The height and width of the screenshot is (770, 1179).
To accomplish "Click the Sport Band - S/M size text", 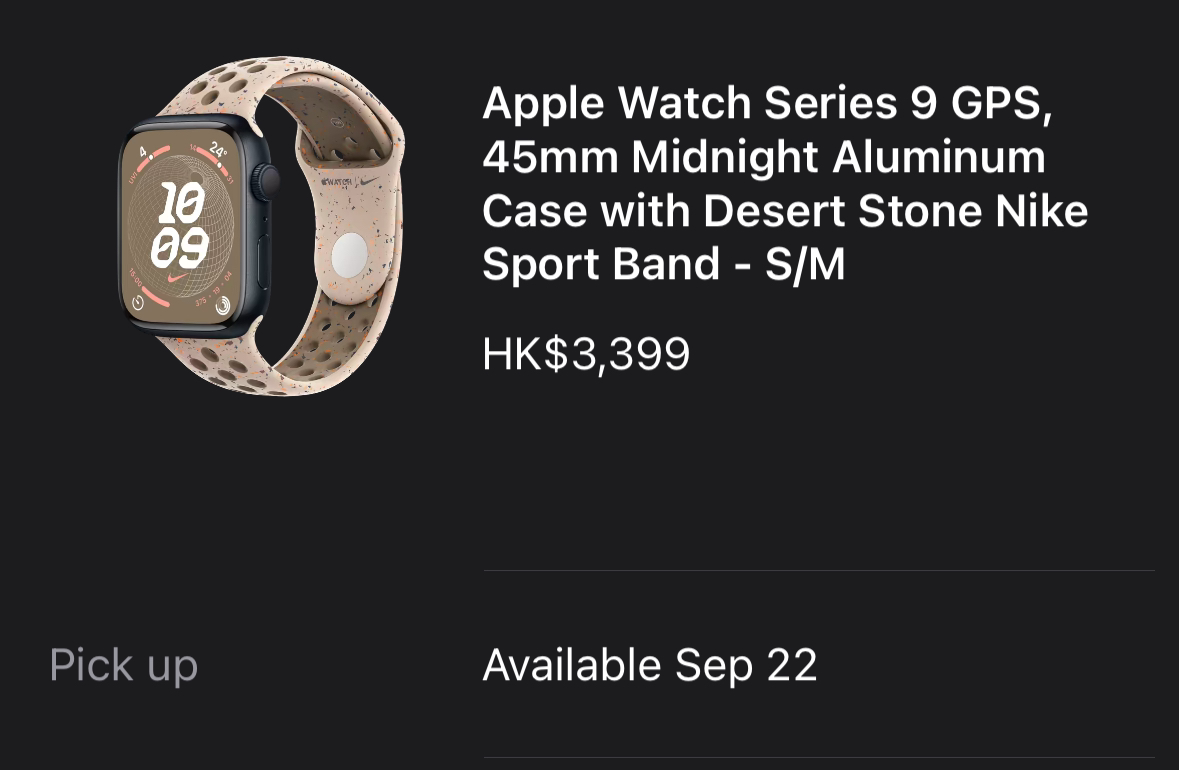I will point(664,265).
